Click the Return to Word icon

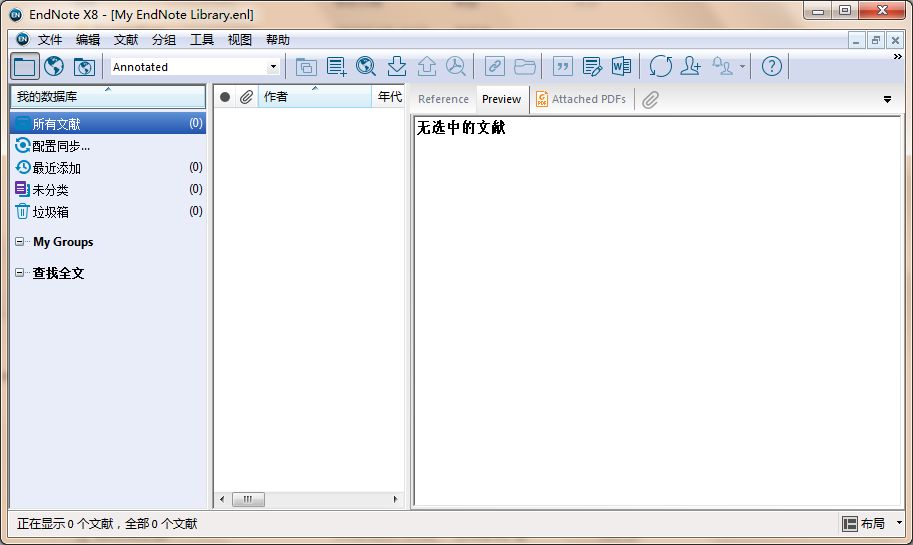tap(621, 66)
